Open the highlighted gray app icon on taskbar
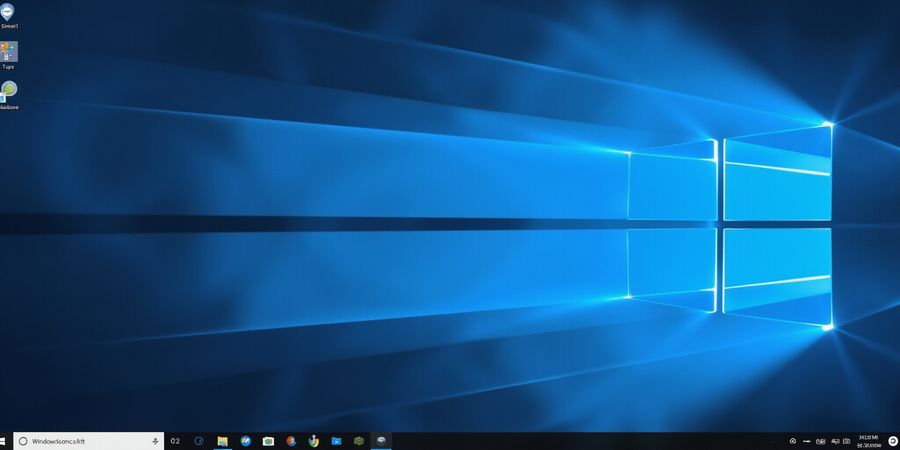900x450 pixels. [381, 441]
